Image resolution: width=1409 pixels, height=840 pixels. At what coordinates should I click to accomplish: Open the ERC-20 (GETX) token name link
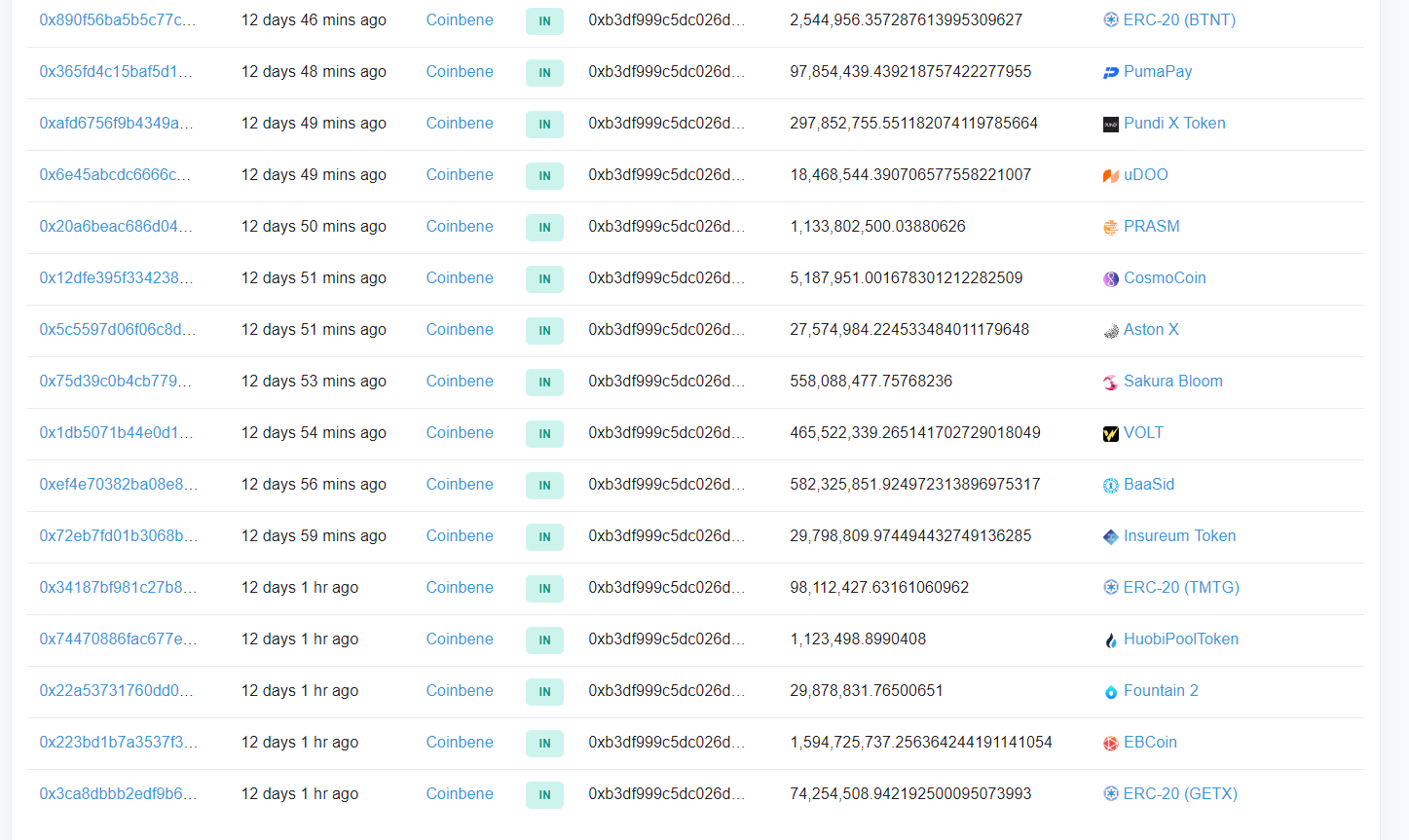point(1180,793)
